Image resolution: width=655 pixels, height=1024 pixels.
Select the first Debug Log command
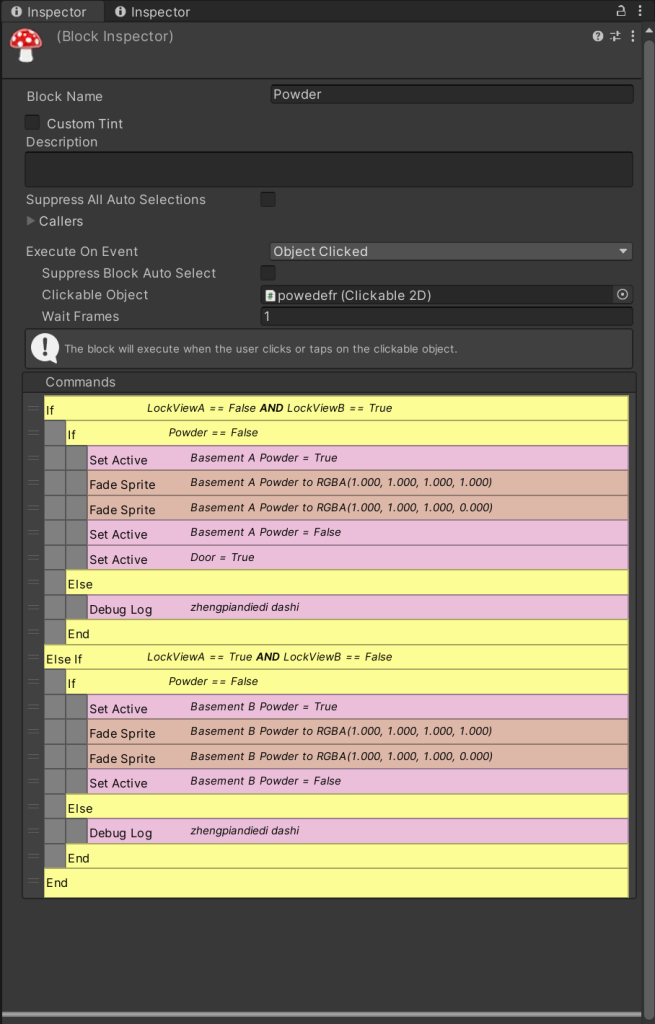tap(358, 607)
